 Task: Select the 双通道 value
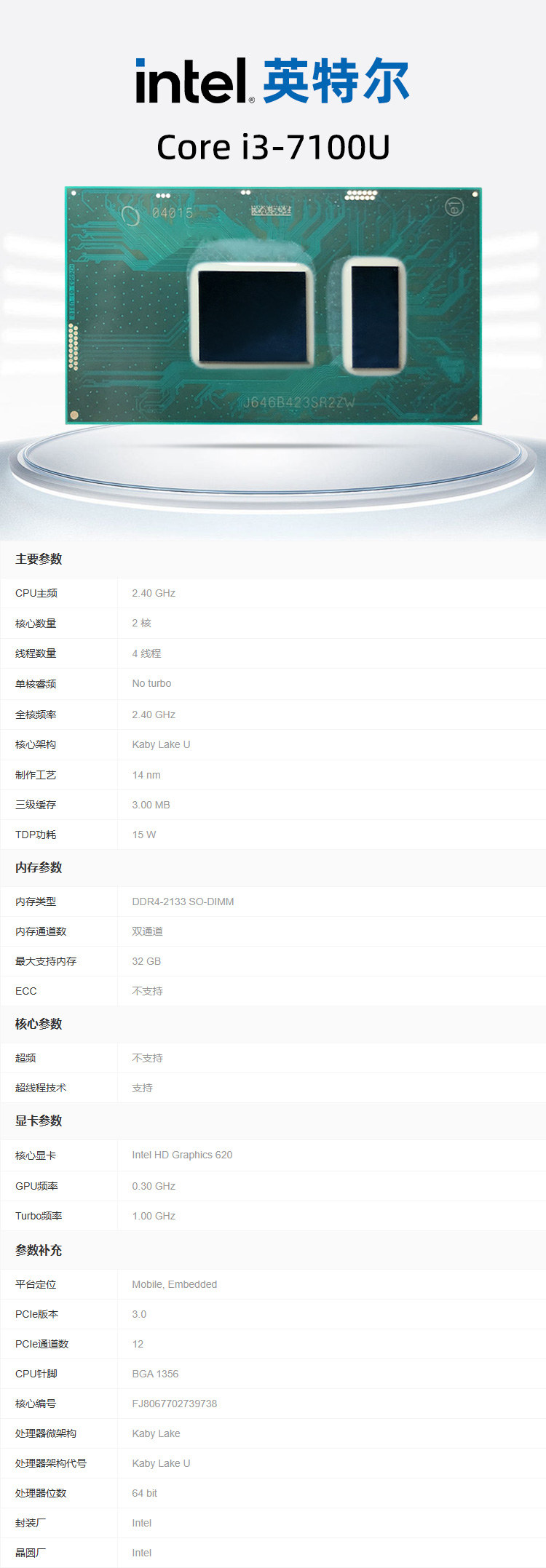pyautogui.click(x=147, y=931)
